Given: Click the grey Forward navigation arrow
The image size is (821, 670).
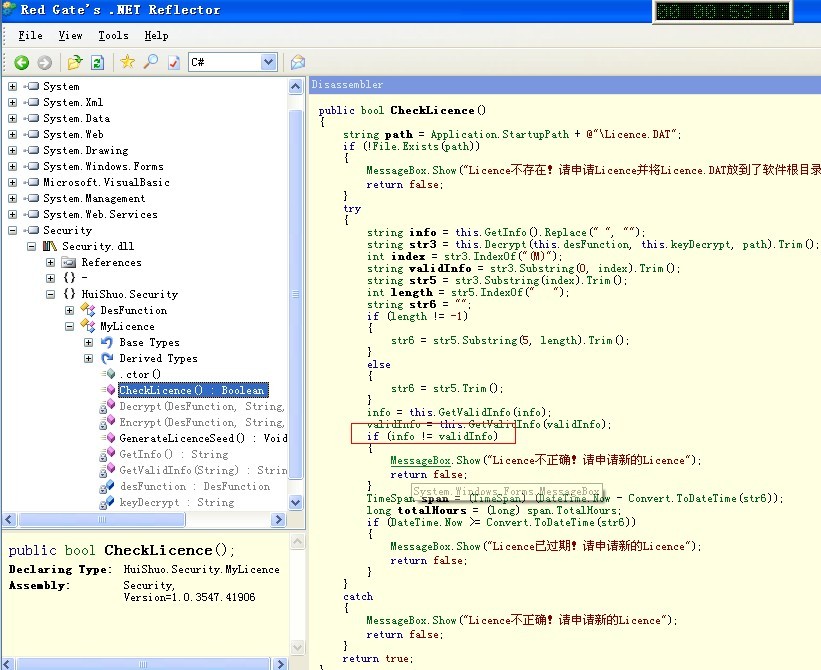Looking at the screenshot, I should click(x=45, y=63).
